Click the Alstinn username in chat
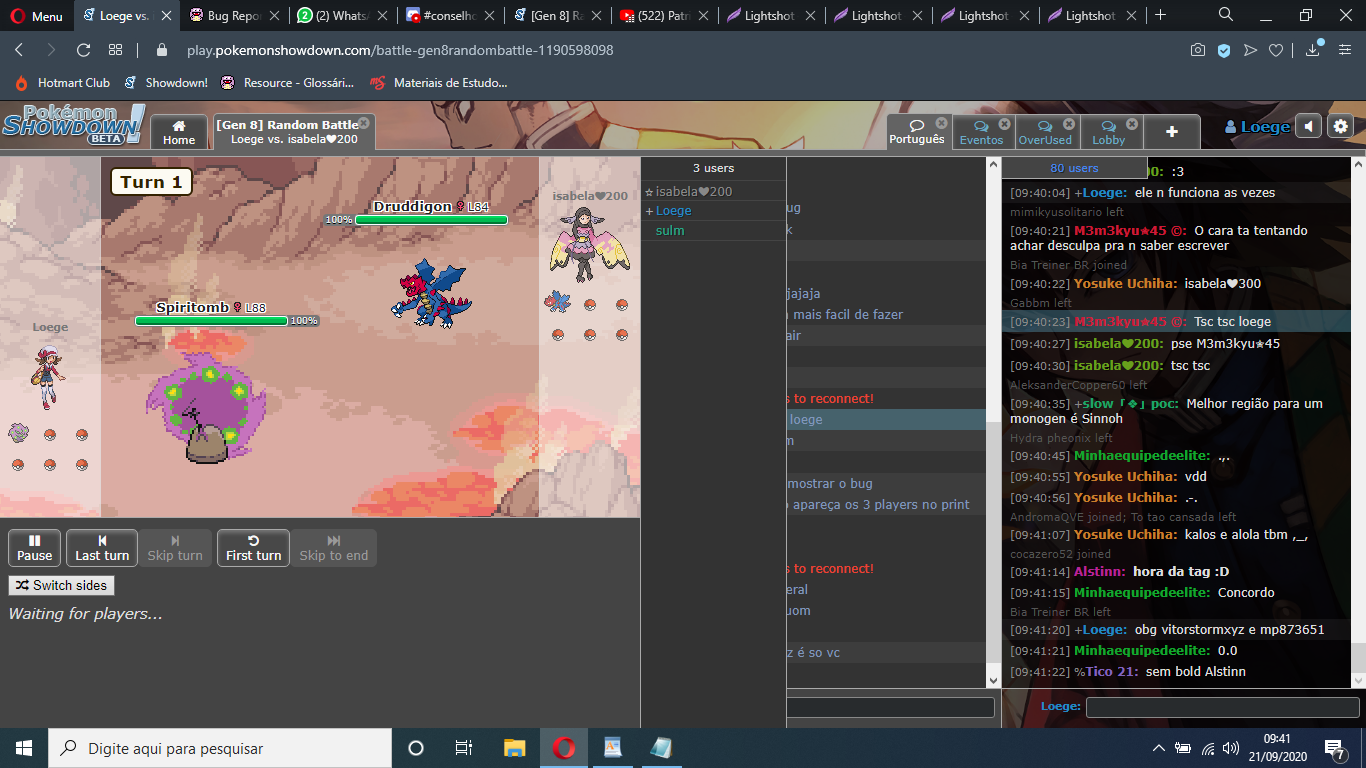The width and height of the screenshot is (1366, 768). 1100,572
